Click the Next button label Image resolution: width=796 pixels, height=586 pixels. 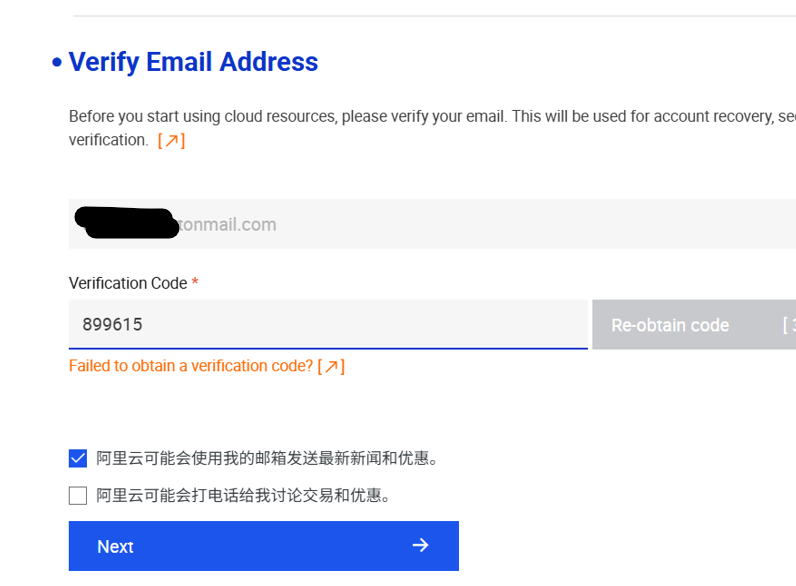[115, 546]
